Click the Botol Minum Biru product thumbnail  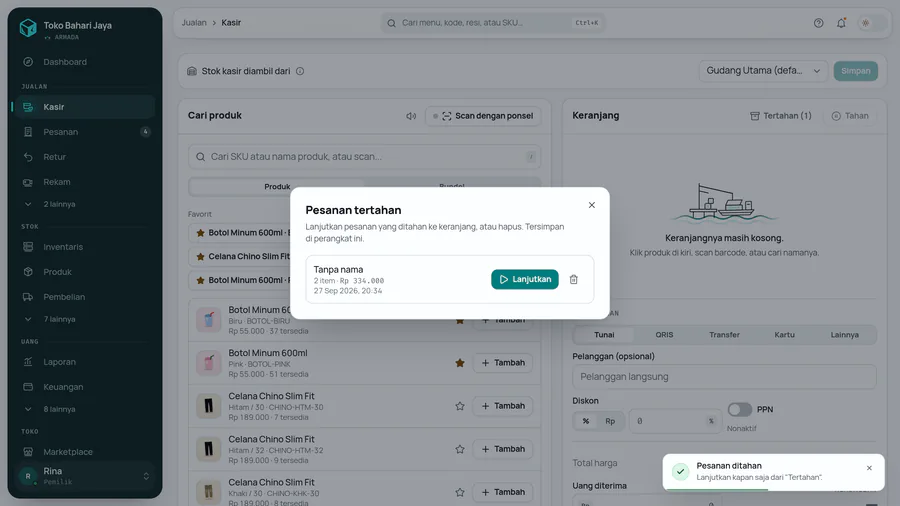coord(208,320)
